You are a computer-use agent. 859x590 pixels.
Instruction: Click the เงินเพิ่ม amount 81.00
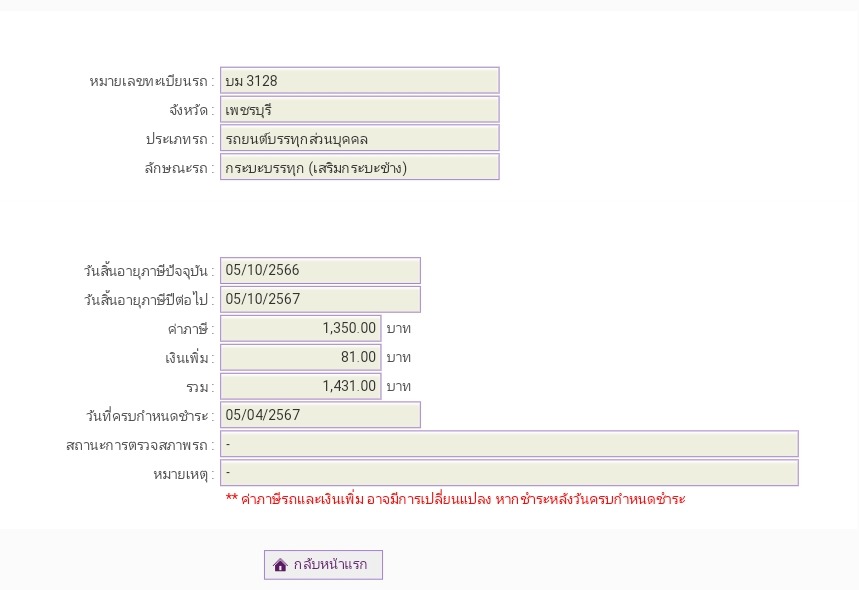click(301, 357)
